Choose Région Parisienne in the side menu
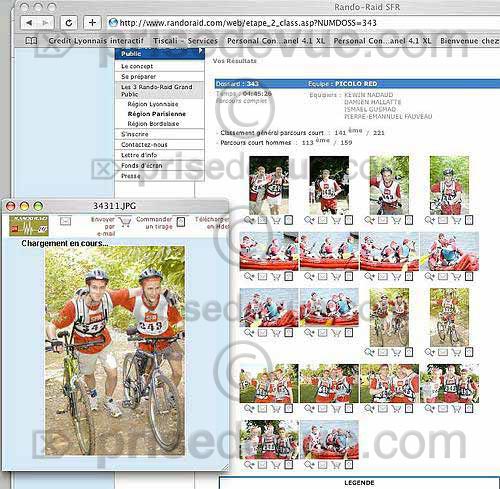The image size is (500, 489). pyautogui.click(x=157, y=114)
